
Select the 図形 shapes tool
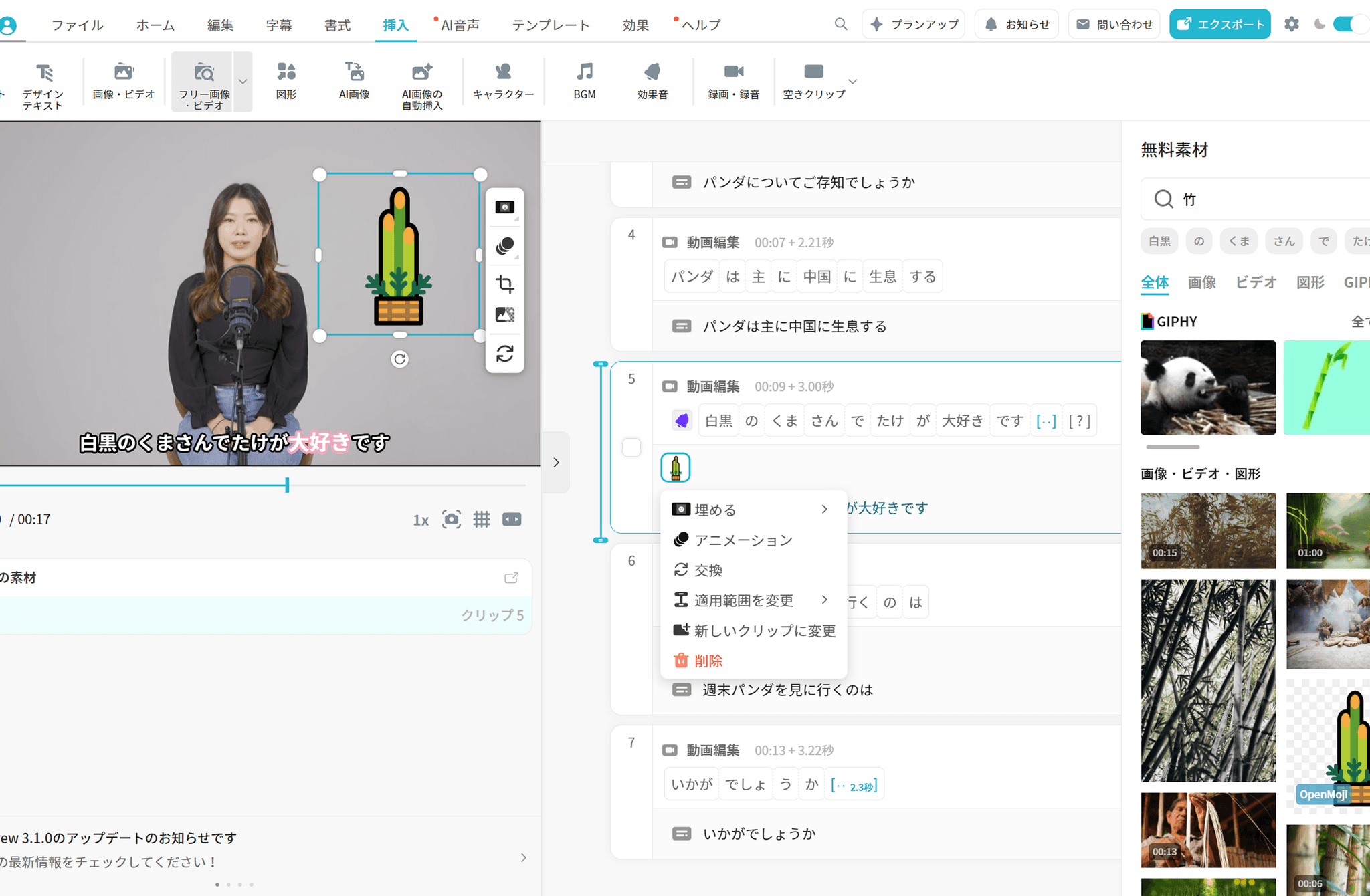point(286,80)
